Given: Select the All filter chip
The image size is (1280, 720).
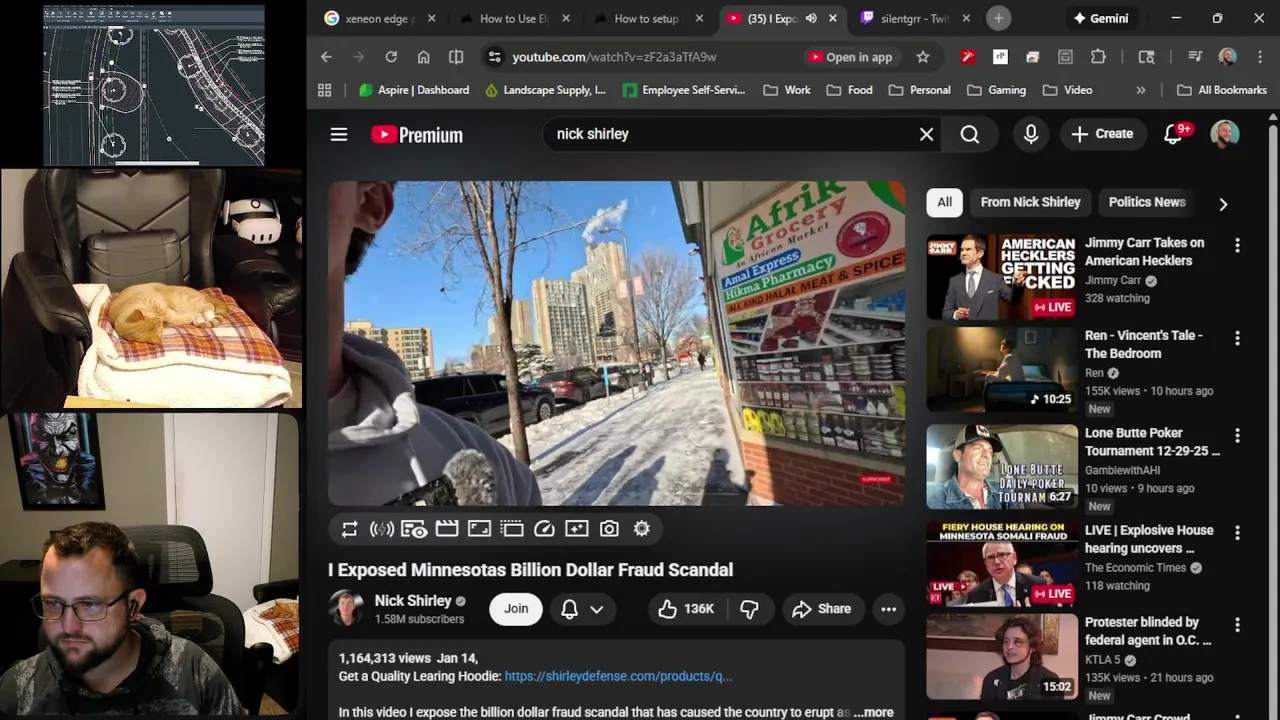Looking at the screenshot, I should tap(945, 202).
